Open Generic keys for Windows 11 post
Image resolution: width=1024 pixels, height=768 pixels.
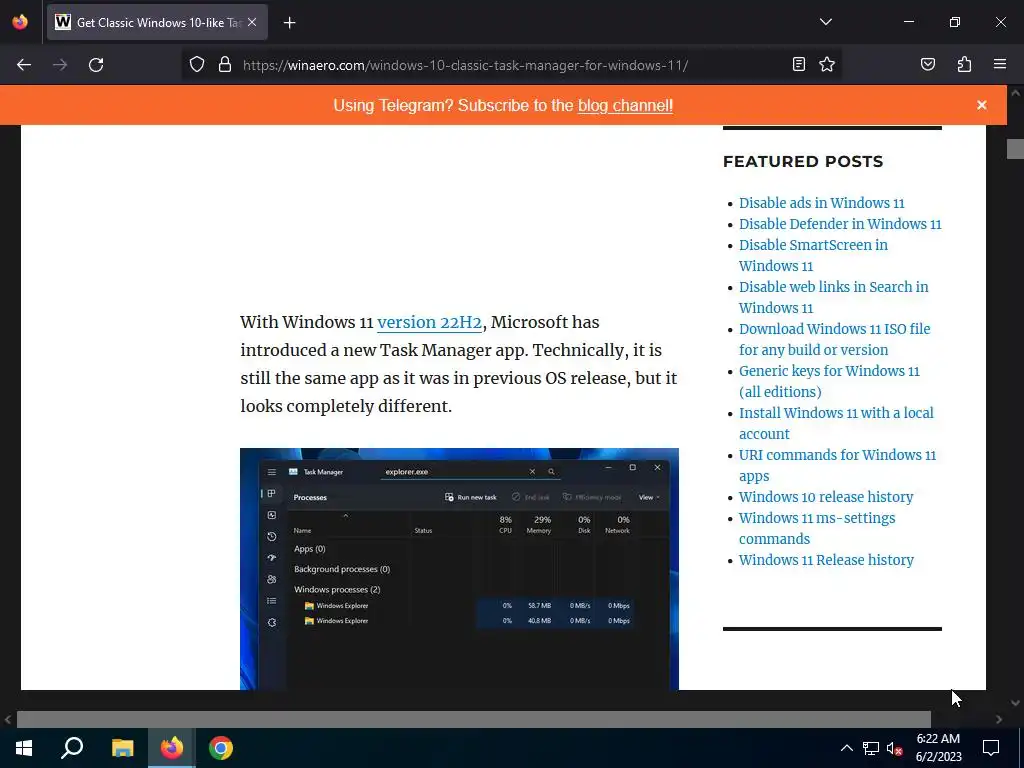point(829,381)
